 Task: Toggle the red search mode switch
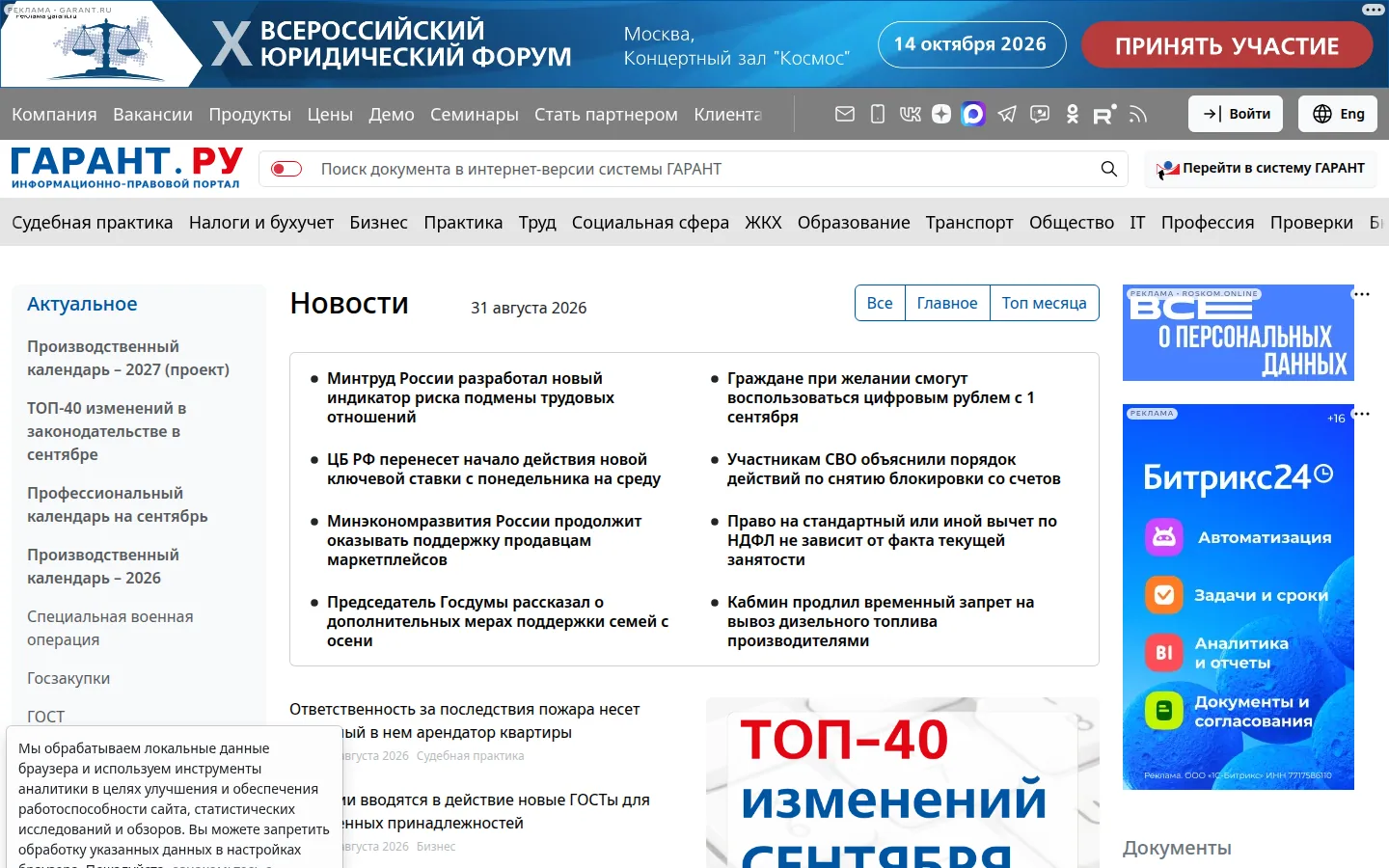click(x=286, y=169)
